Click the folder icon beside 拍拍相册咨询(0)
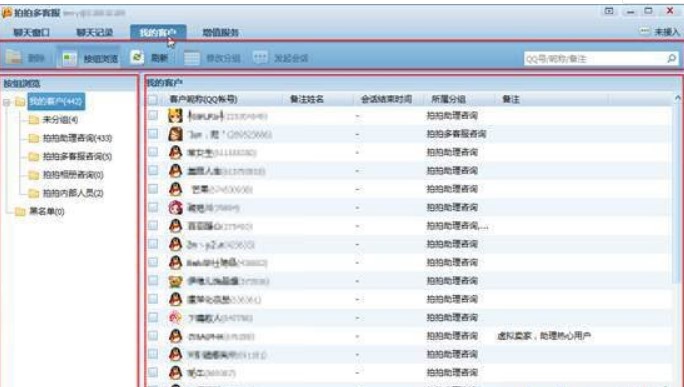Viewport: 684px width, 387px height. pos(34,175)
